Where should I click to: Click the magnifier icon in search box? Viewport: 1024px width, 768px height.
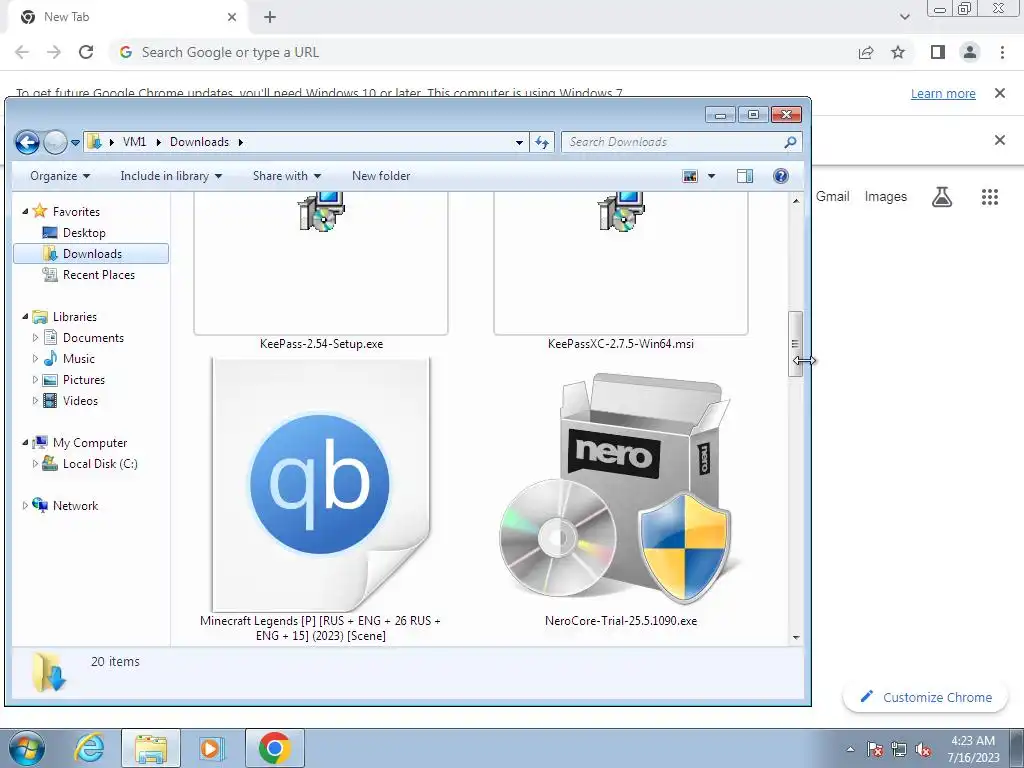pos(790,142)
